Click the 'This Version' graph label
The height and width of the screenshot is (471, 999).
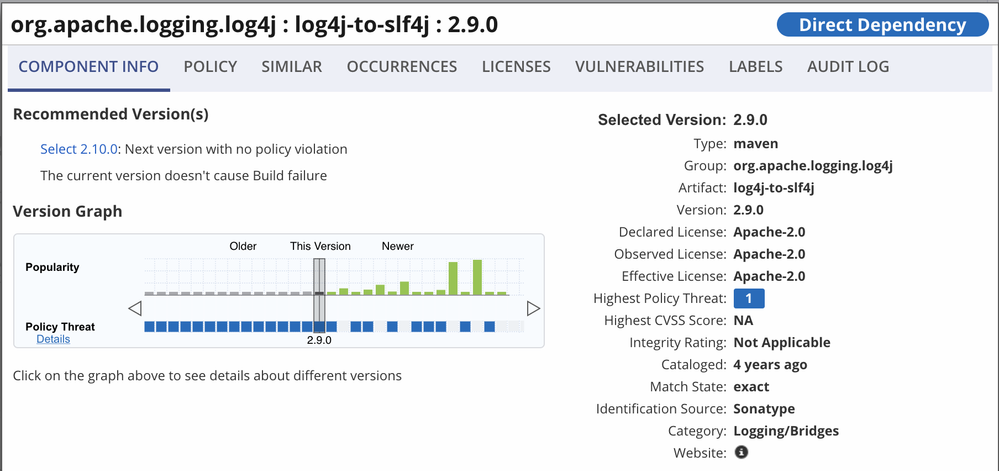[x=320, y=246]
